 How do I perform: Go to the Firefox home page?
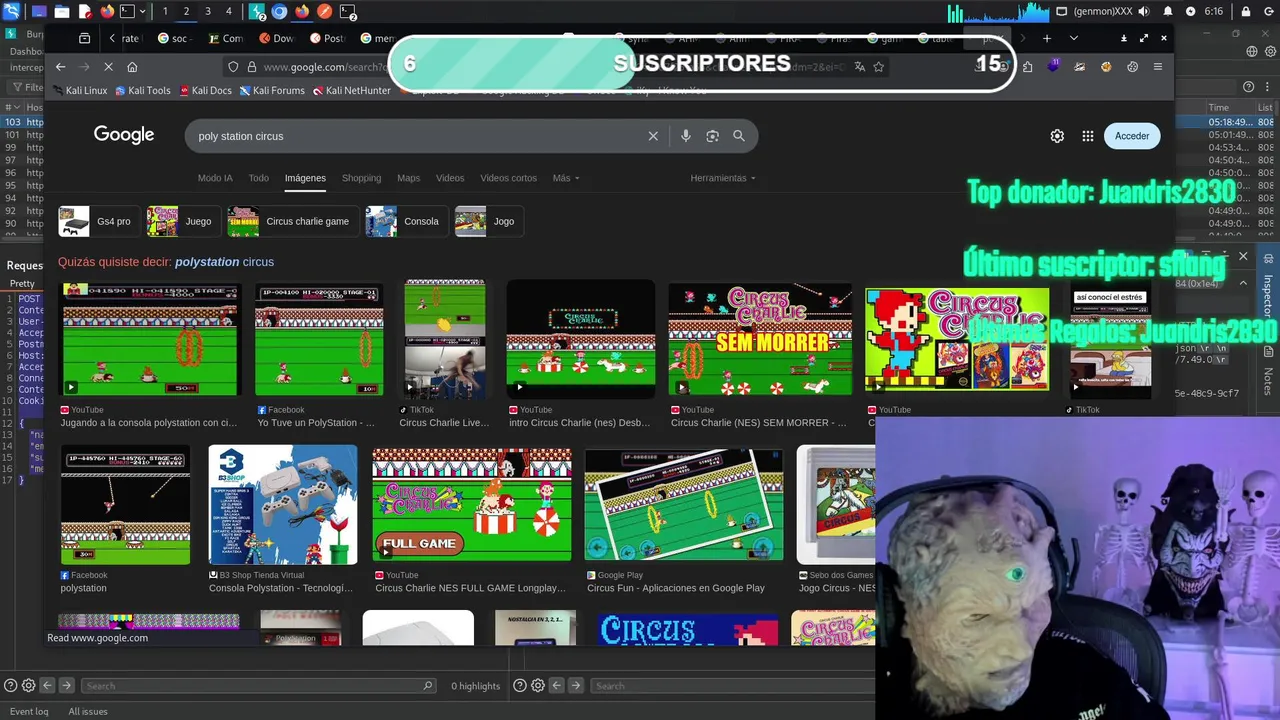click(x=132, y=67)
